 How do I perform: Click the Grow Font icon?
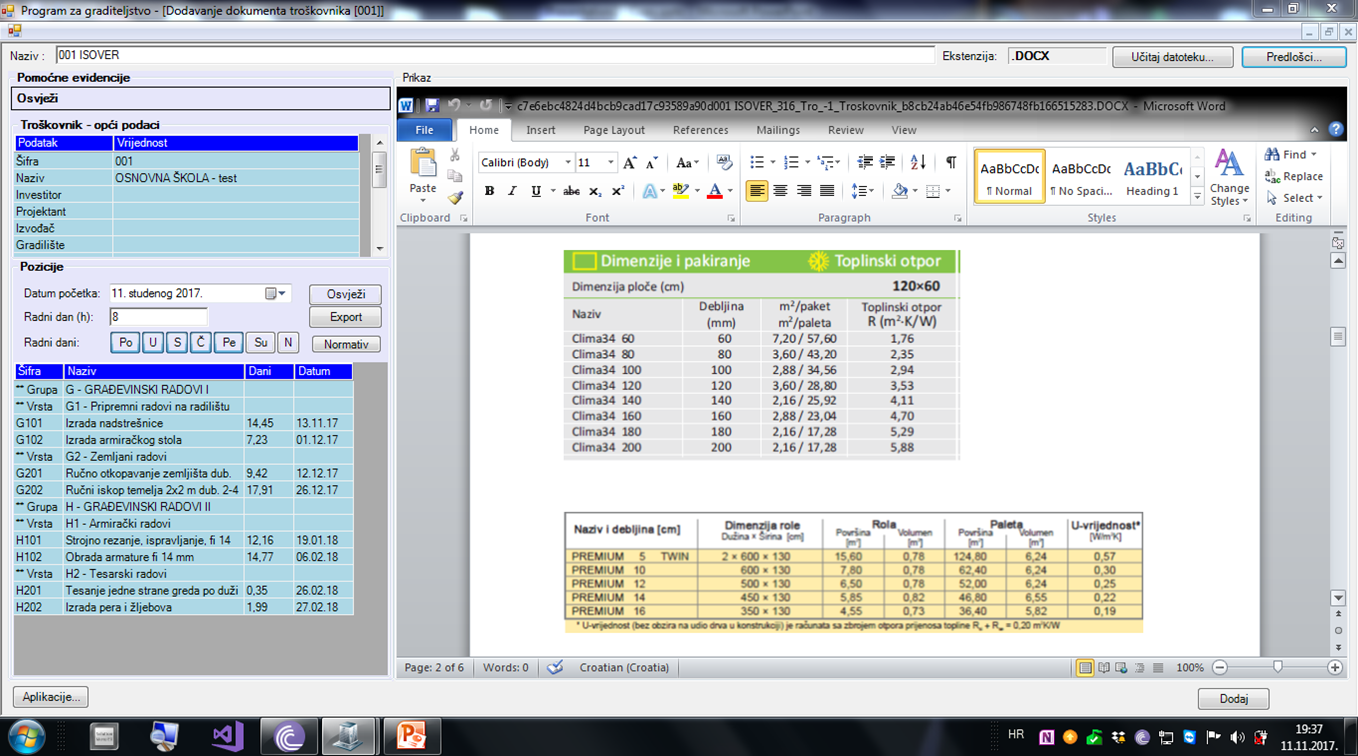(630, 163)
